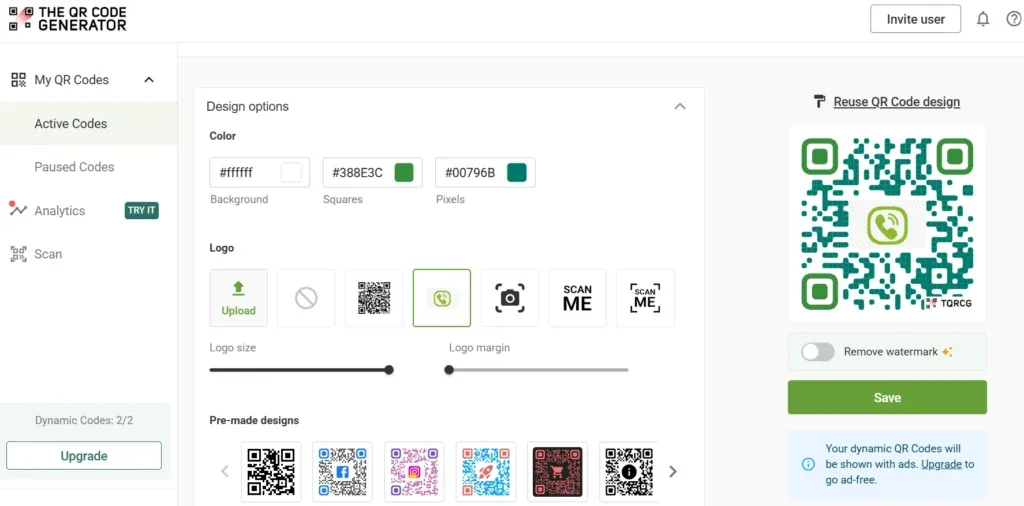1024x506 pixels.
Task: Open the Pixels teal color swatch
Action: pyautogui.click(x=517, y=172)
